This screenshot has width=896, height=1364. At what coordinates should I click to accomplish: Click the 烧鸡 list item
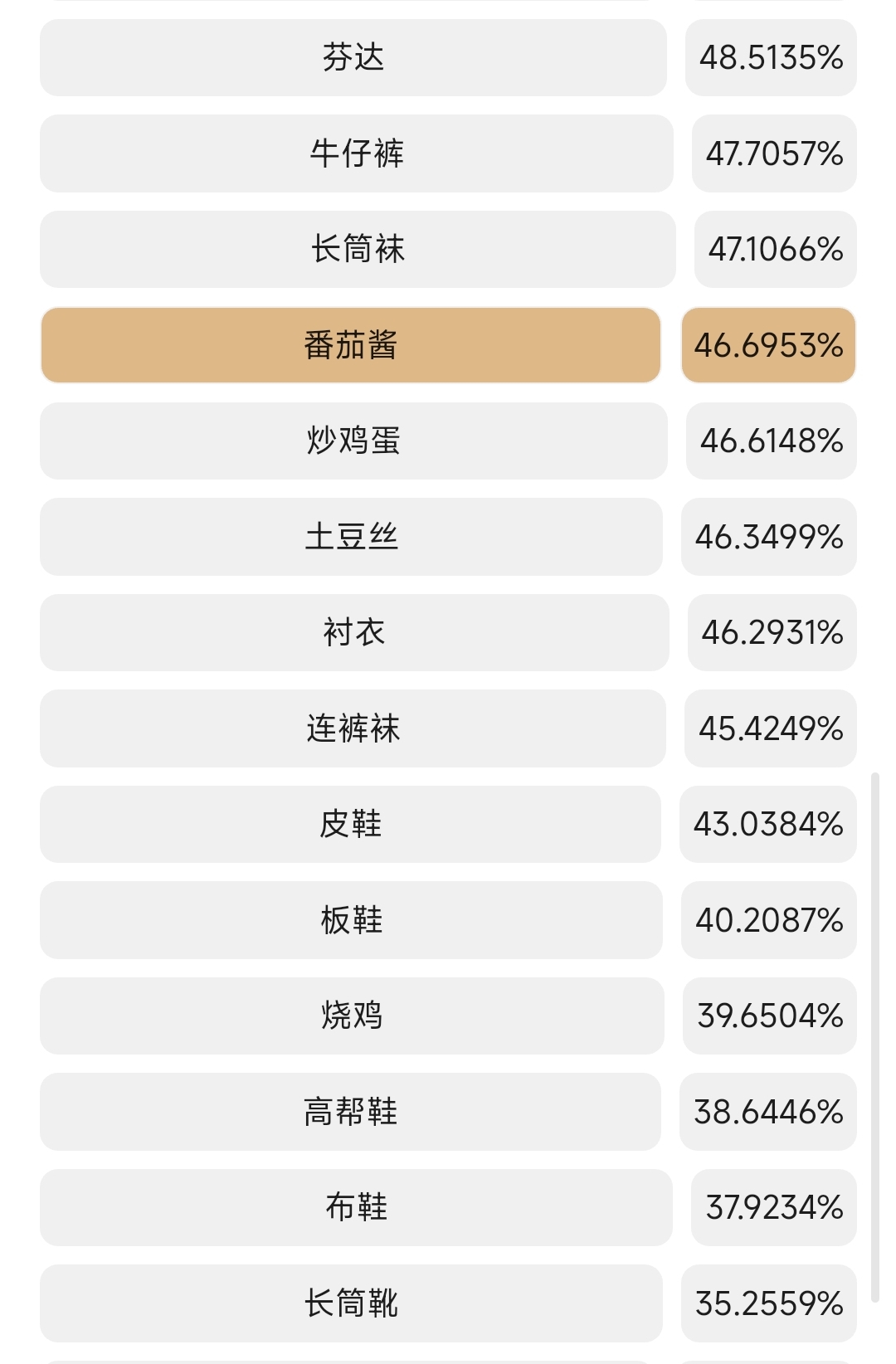point(352,1016)
